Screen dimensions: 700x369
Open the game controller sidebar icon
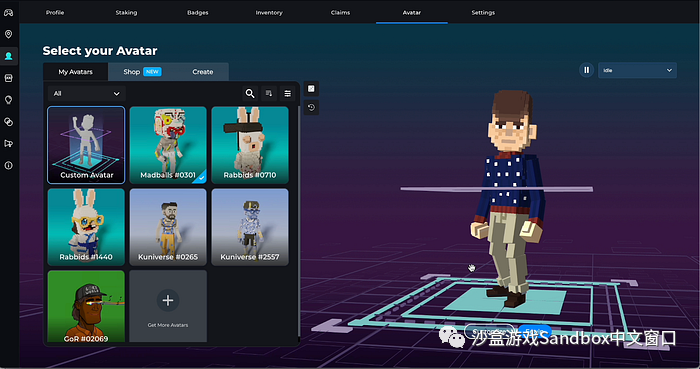pyautogui.click(x=8, y=12)
